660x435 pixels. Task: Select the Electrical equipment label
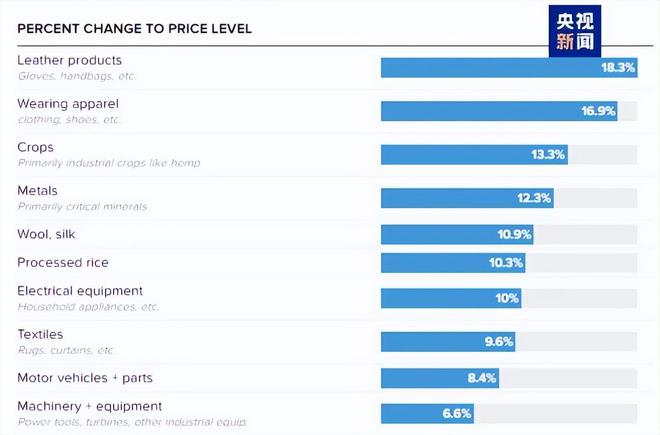(x=80, y=291)
